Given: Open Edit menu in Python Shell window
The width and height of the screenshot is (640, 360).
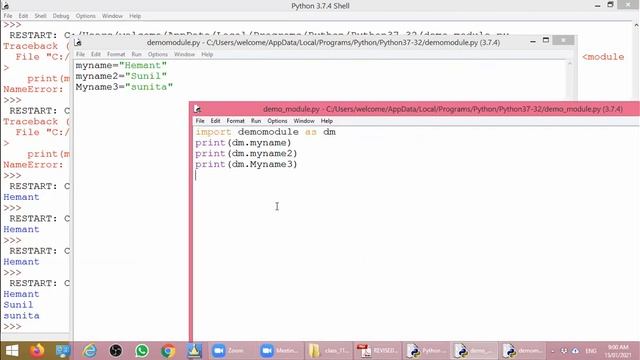Looking at the screenshot, I should [x=23, y=16].
